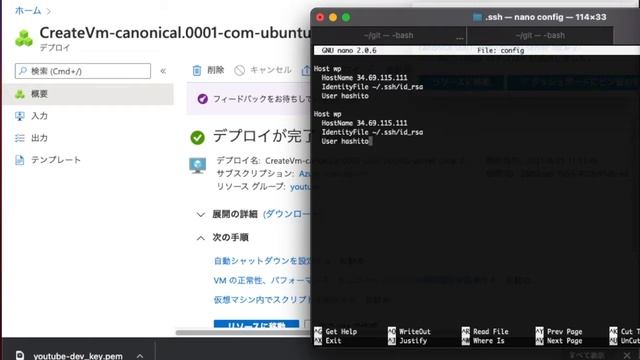
Task: Click the deployment resource cubes icon
Action: click(x=24, y=38)
